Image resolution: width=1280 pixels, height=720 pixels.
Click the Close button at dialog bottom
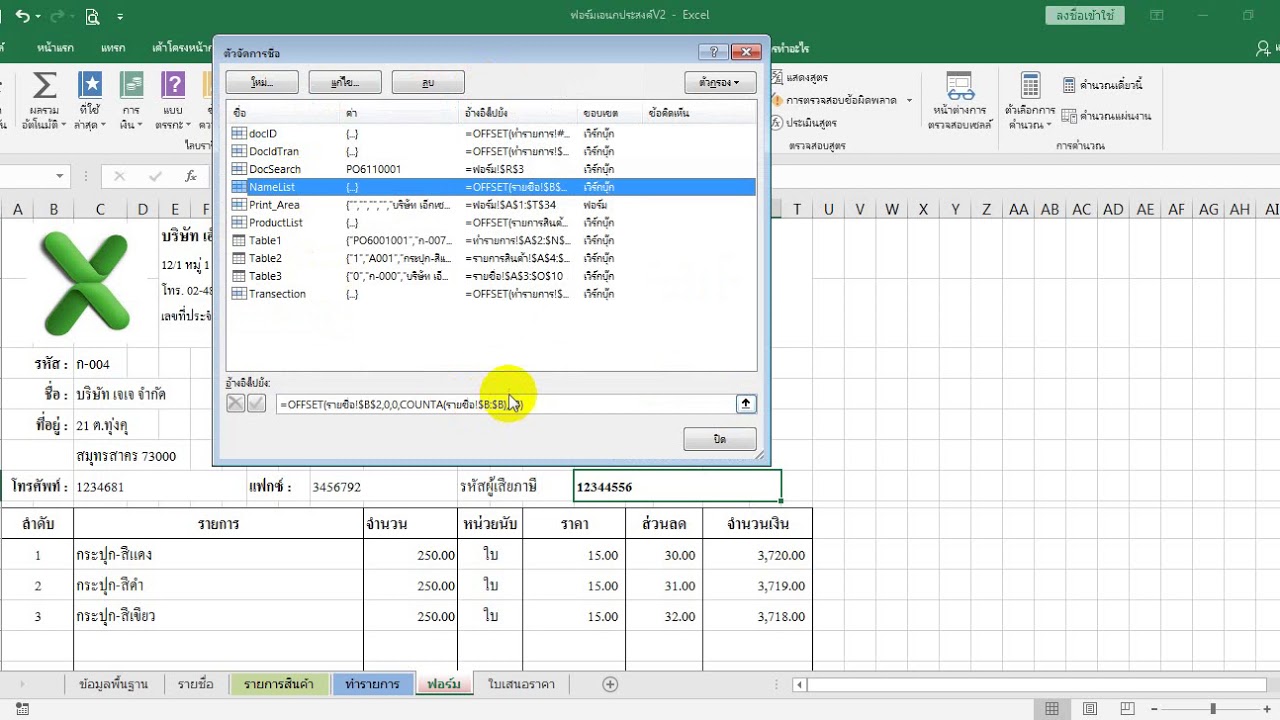pyautogui.click(x=720, y=439)
